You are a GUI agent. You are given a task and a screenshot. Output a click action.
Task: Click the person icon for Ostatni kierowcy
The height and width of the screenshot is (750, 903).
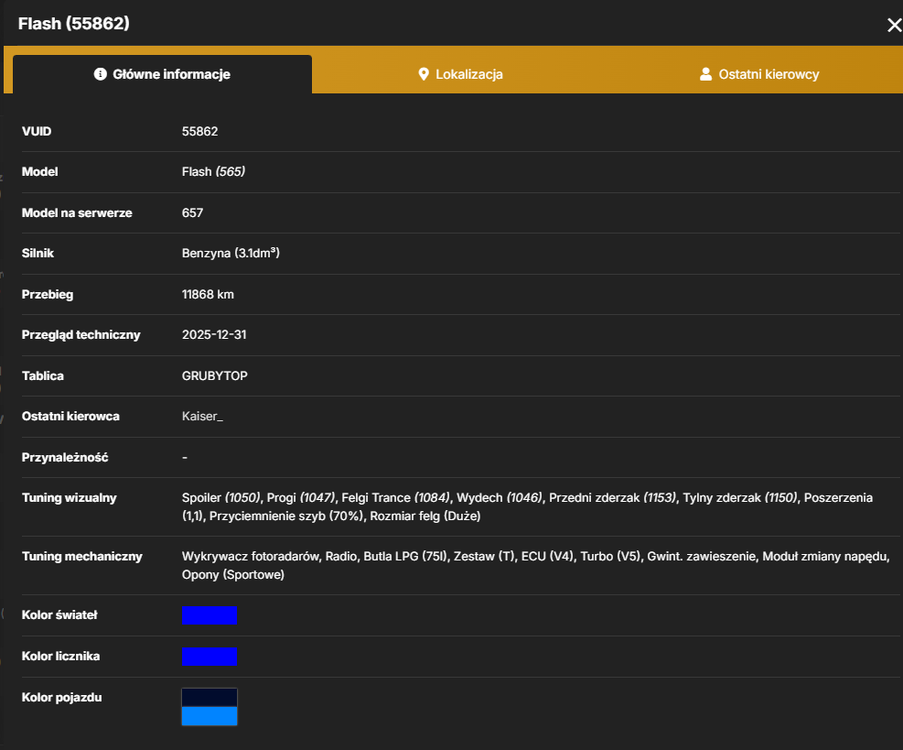pos(705,74)
